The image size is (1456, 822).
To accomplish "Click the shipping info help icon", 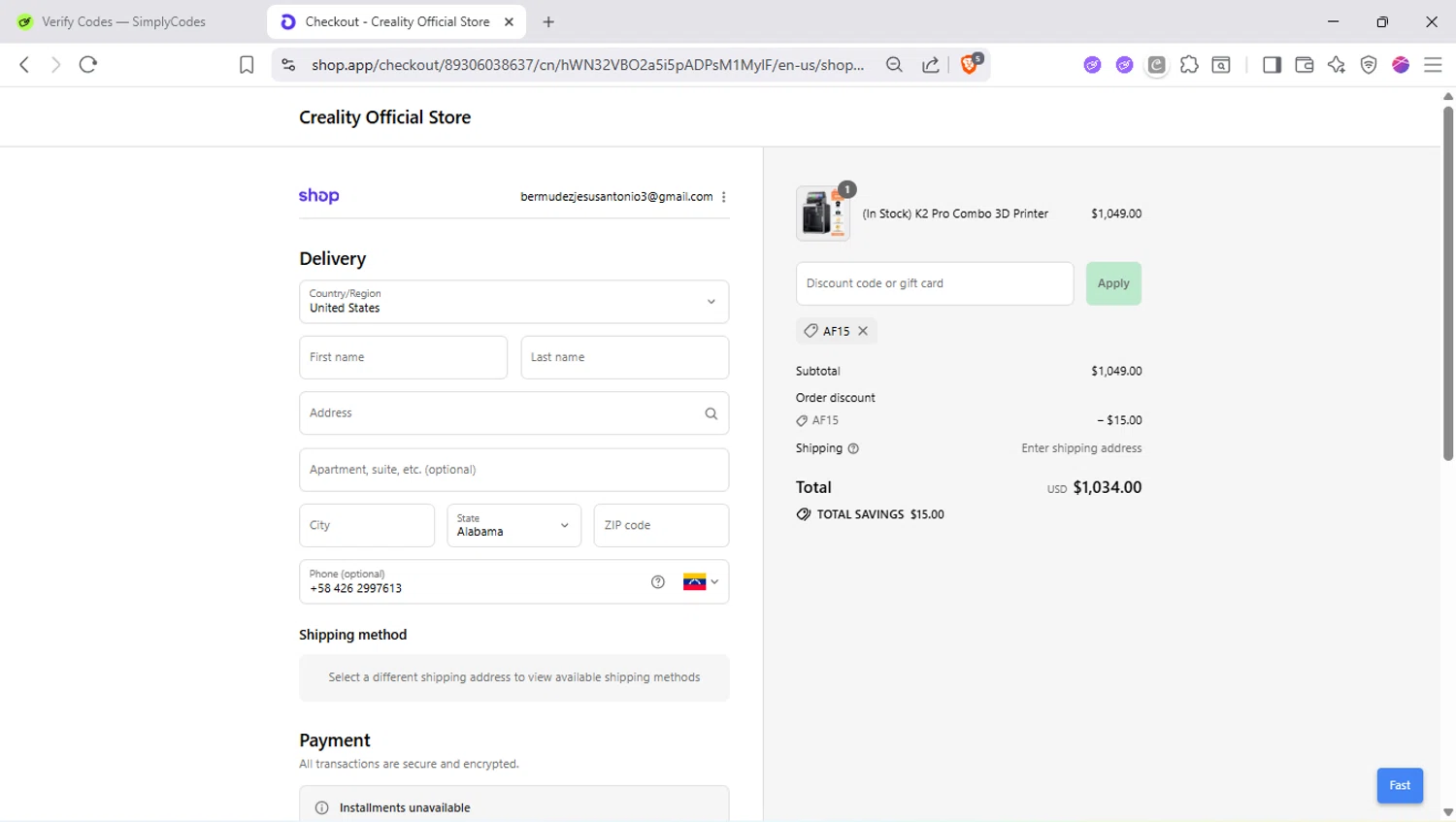I will tap(853, 448).
